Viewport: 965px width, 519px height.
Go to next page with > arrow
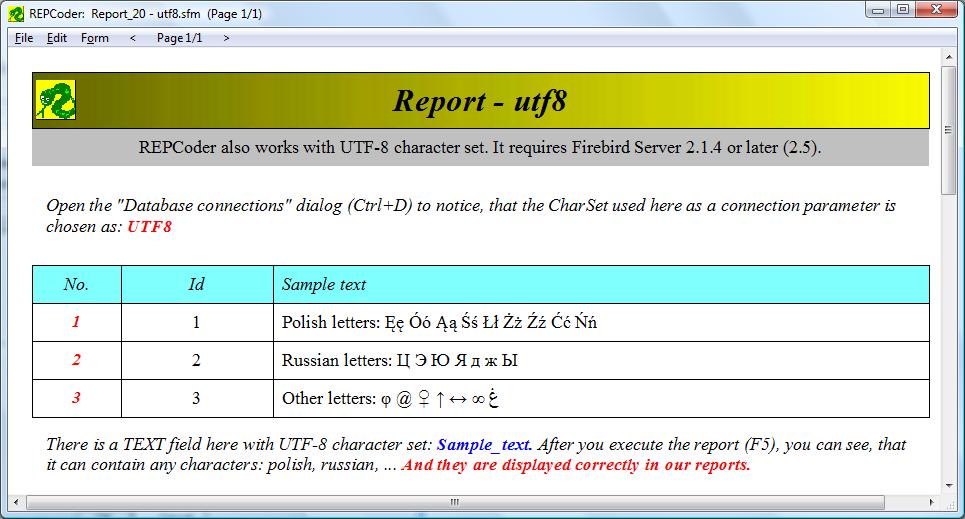[226, 38]
